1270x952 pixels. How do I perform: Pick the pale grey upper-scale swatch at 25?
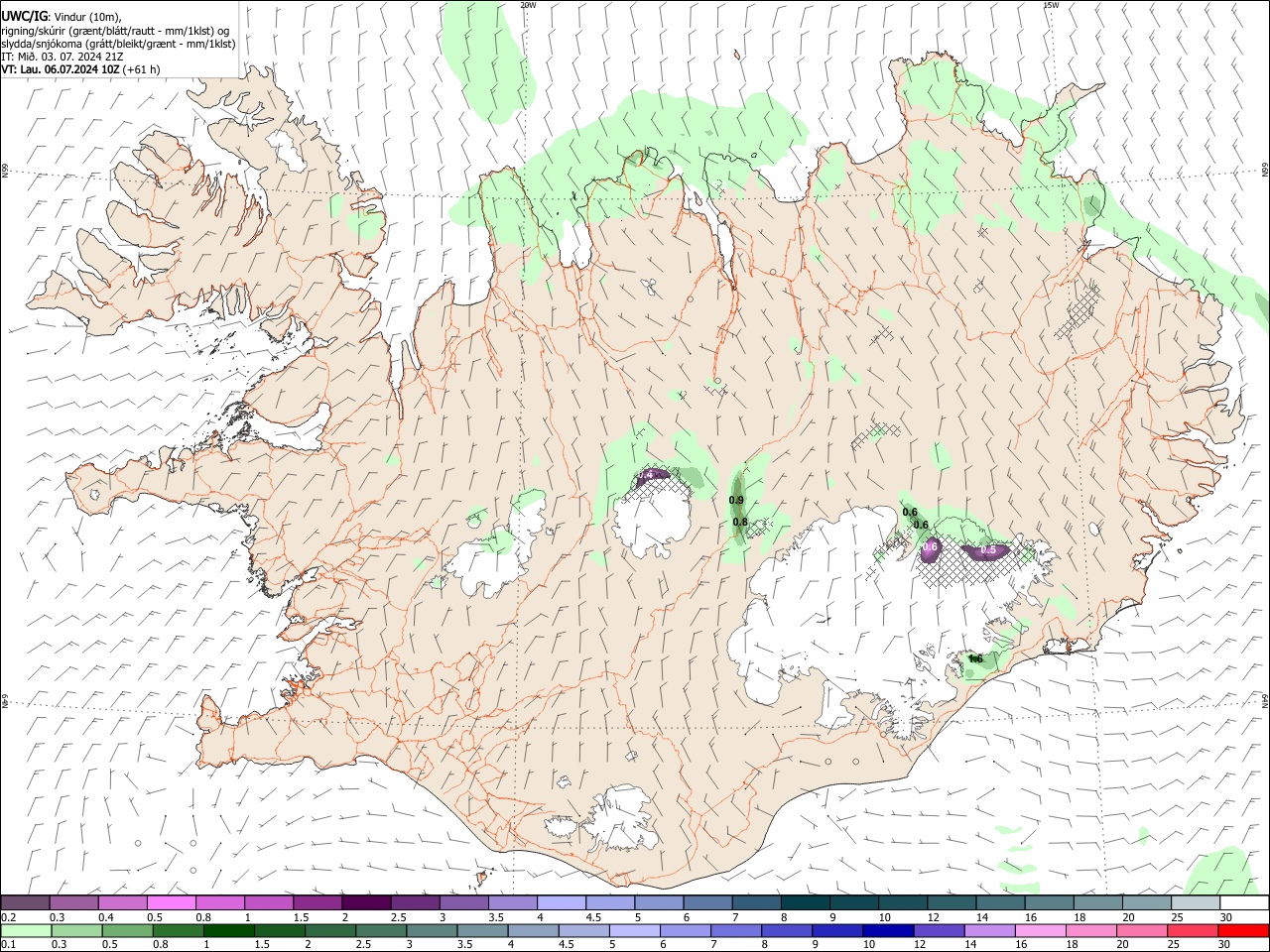coord(1196,903)
